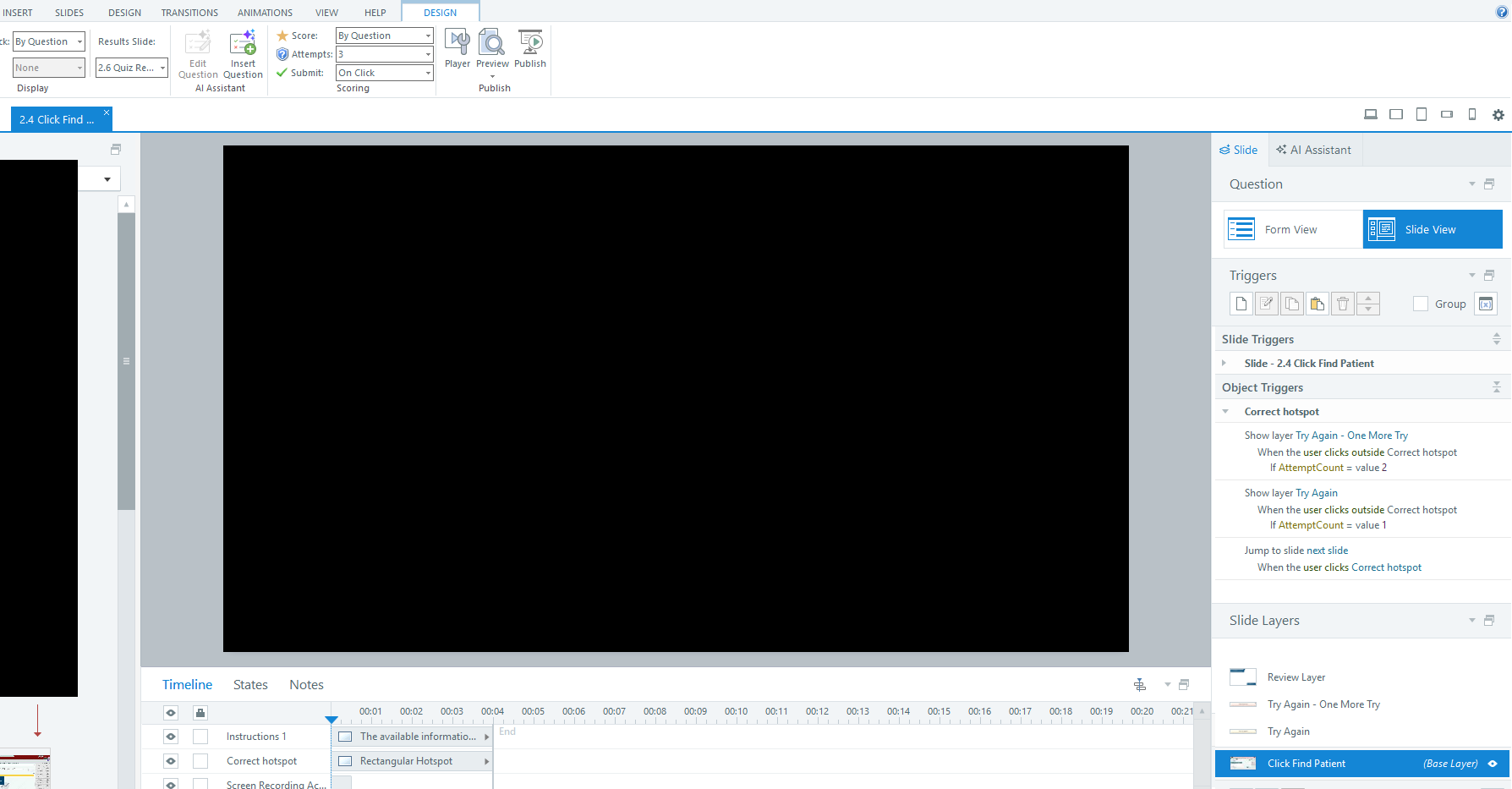This screenshot has width=1512, height=789.
Task: Select tablet portrait preview icon
Action: pos(1422,114)
